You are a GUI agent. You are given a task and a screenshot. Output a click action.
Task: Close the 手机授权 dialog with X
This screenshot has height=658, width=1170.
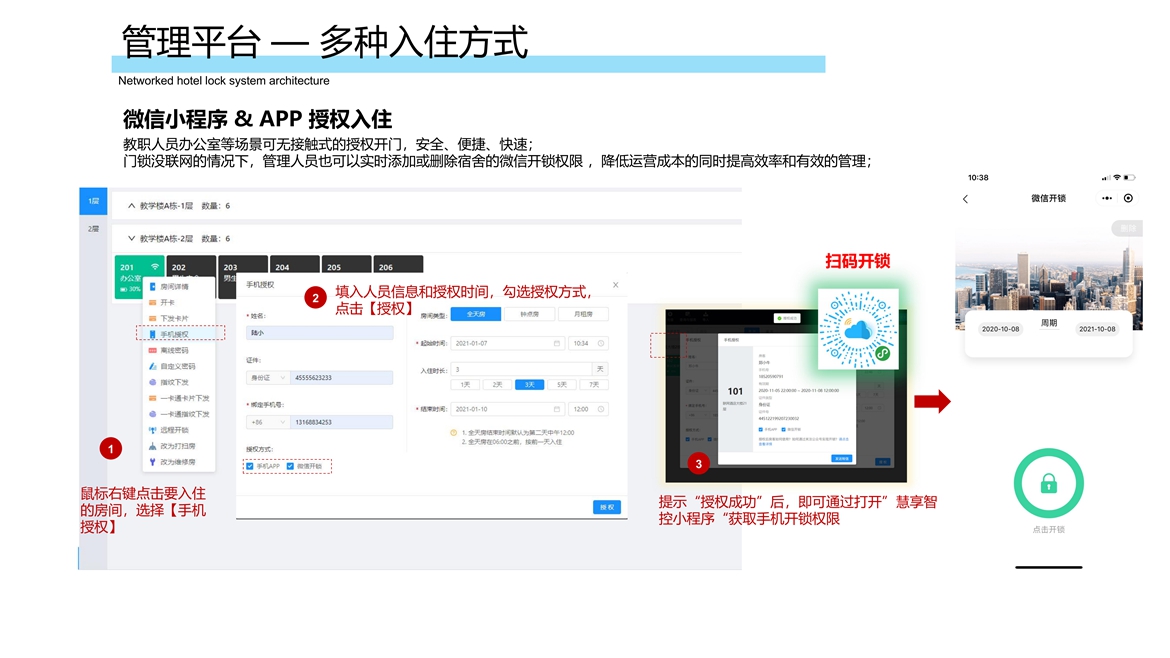click(x=615, y=285)
